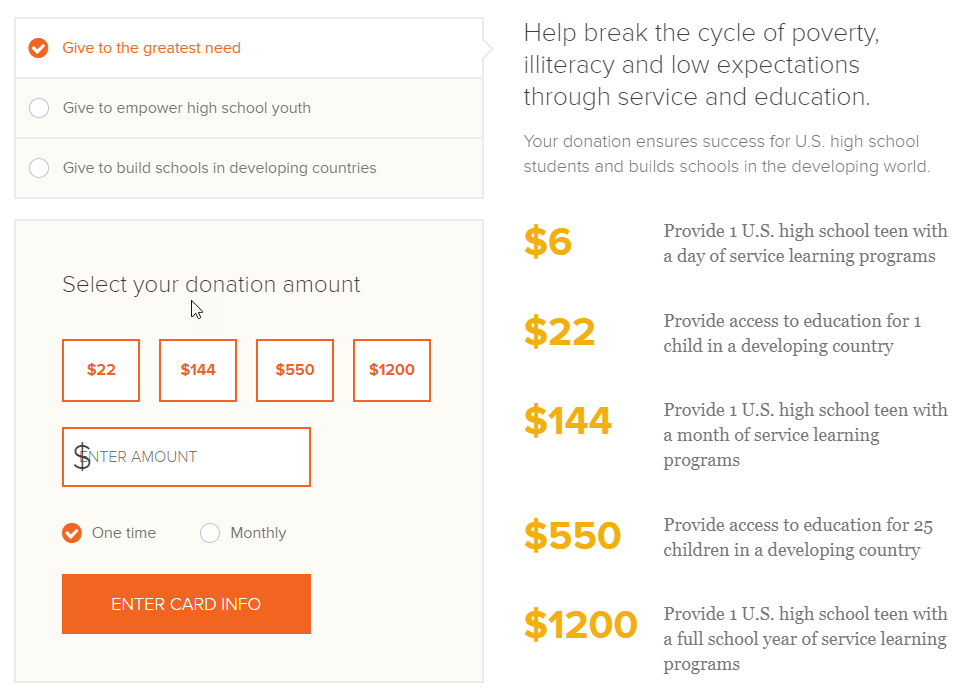
Task: Select the Monthly radio button
Action: [210, 533]
